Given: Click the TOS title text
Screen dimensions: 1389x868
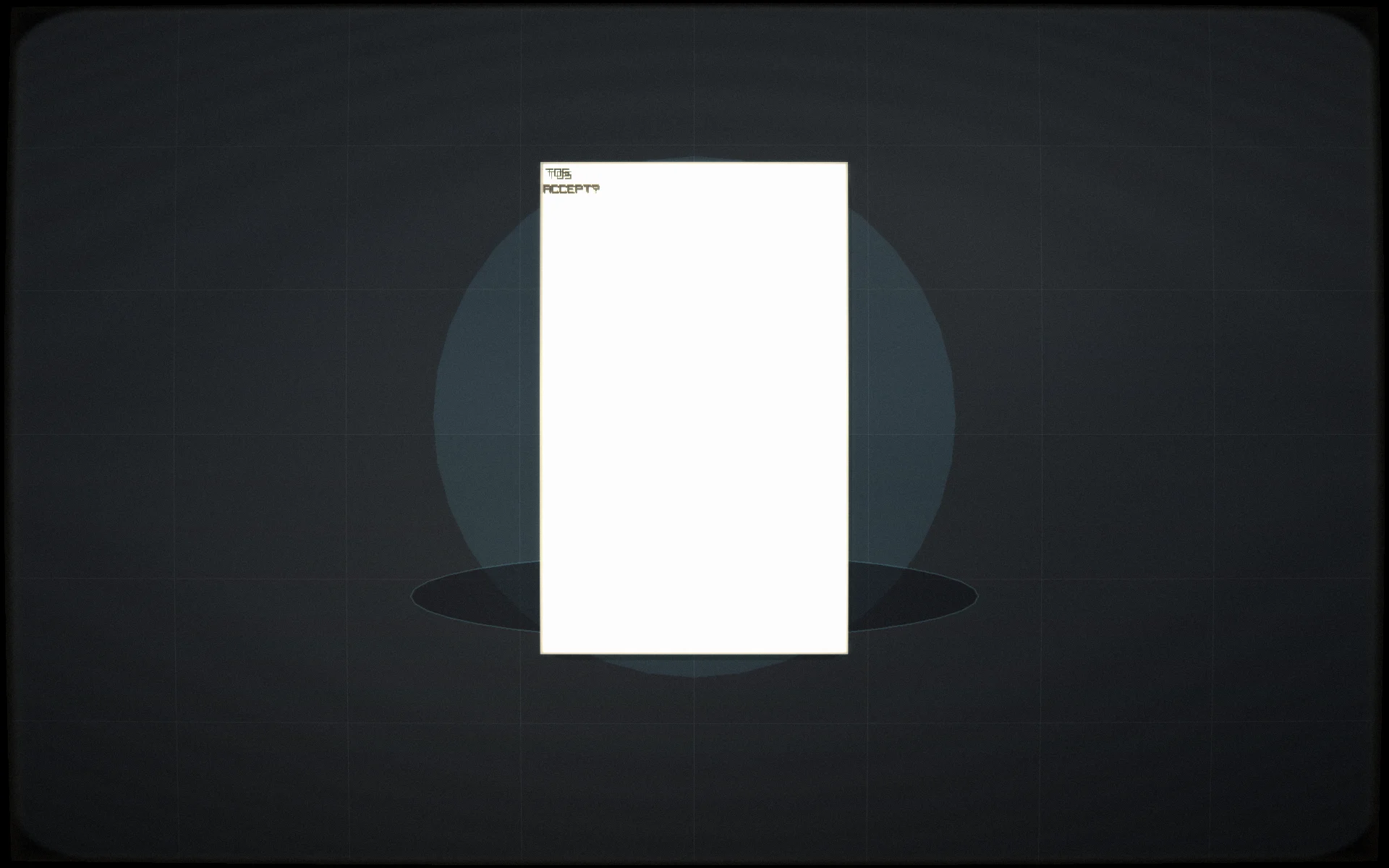Looking at the screenshot, I should [x=558, y=174].
